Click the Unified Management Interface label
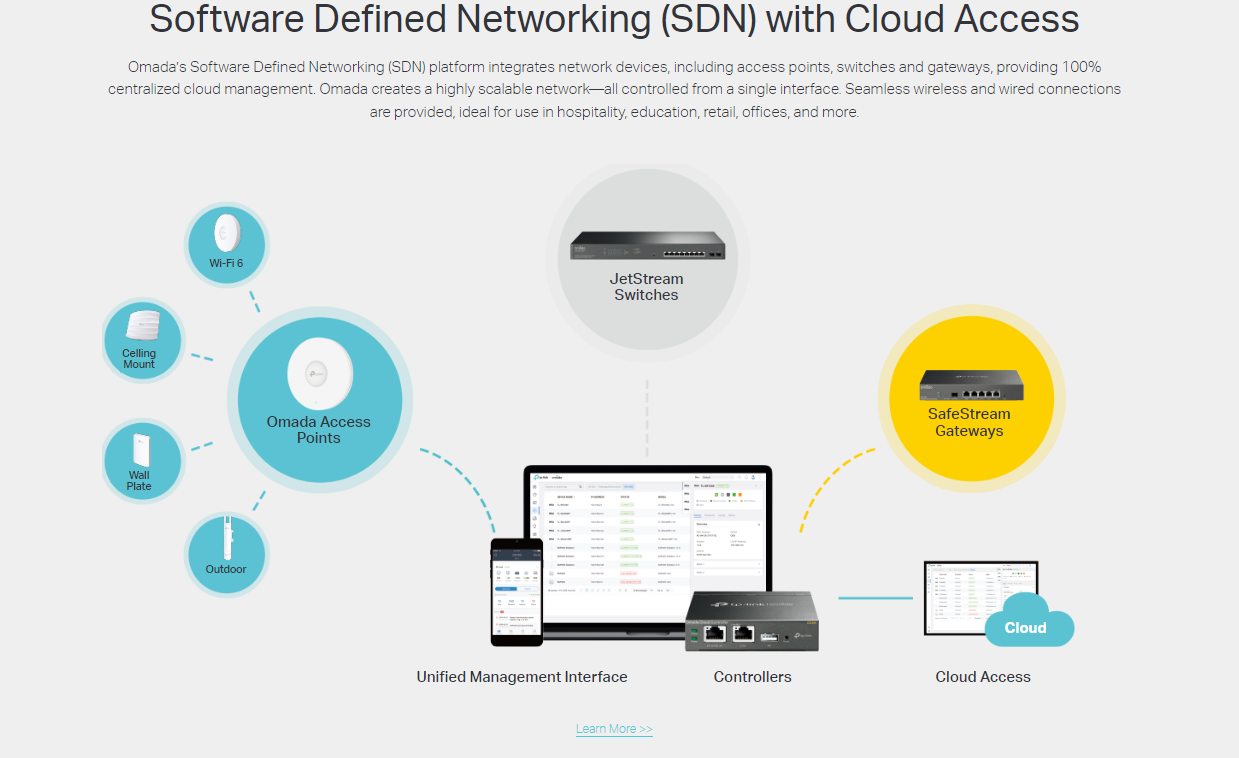The width and height of the screenshot is (1239, 758). pos(522,677)
